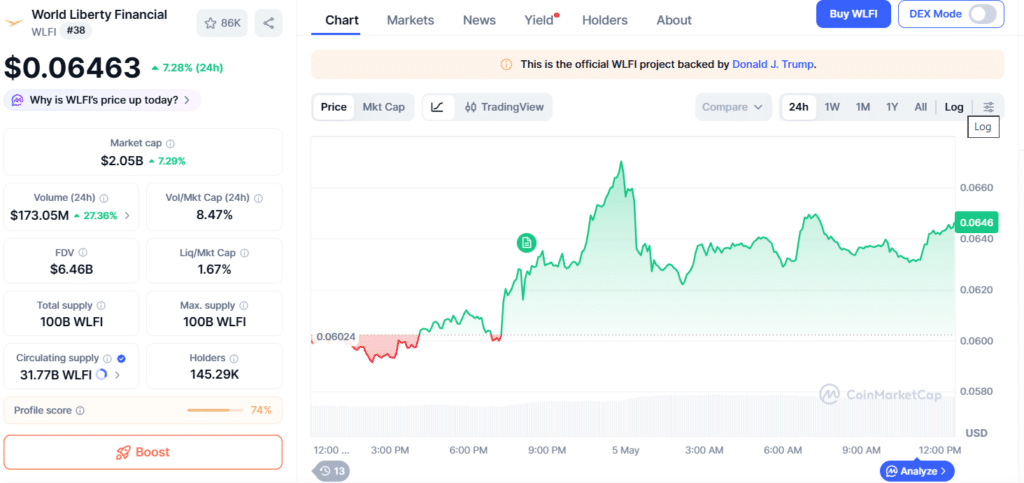Click the star watchlist icon showing 86K

(x=222, y=23)
